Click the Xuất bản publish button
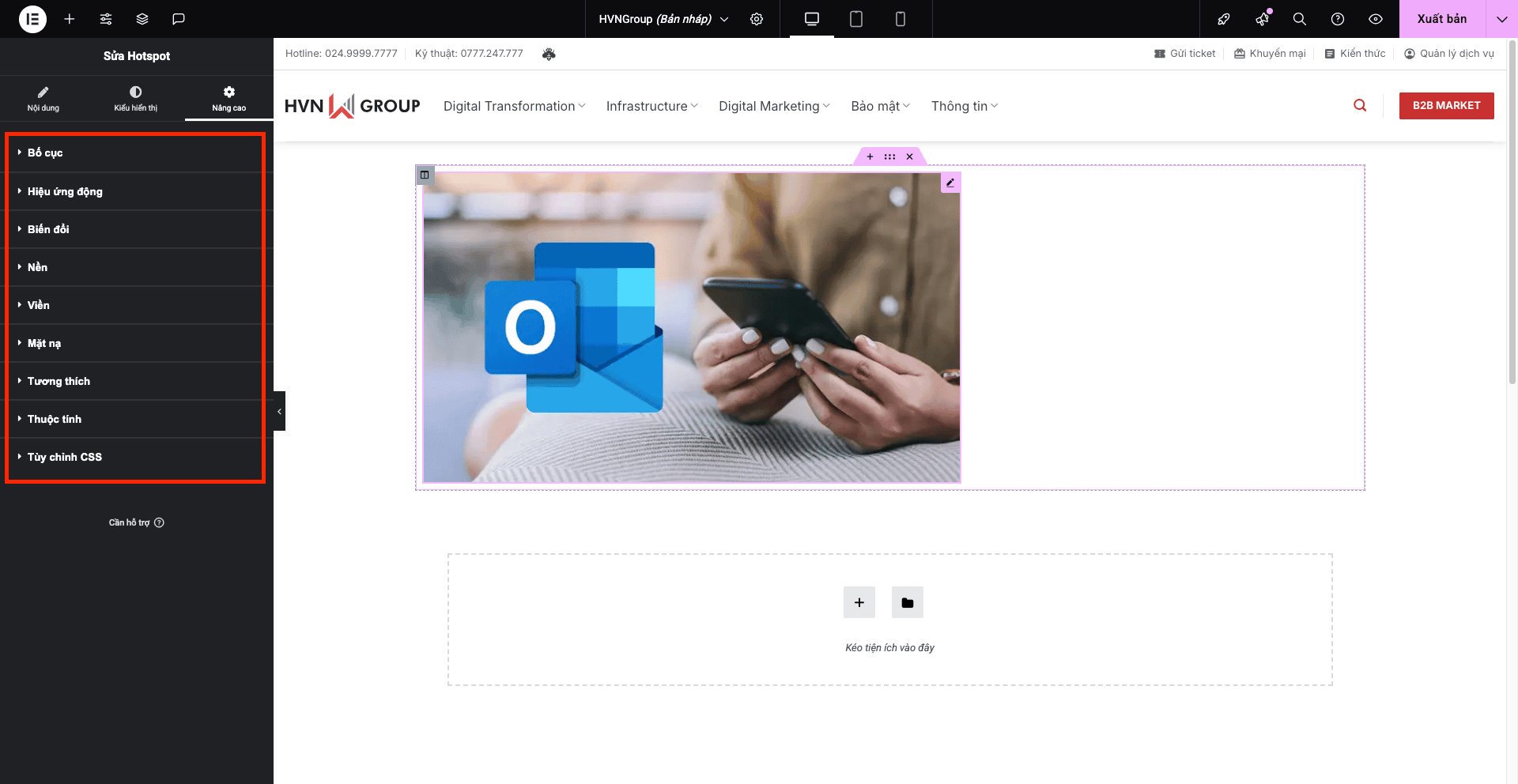1518x784 pixels. (1441, 19)
